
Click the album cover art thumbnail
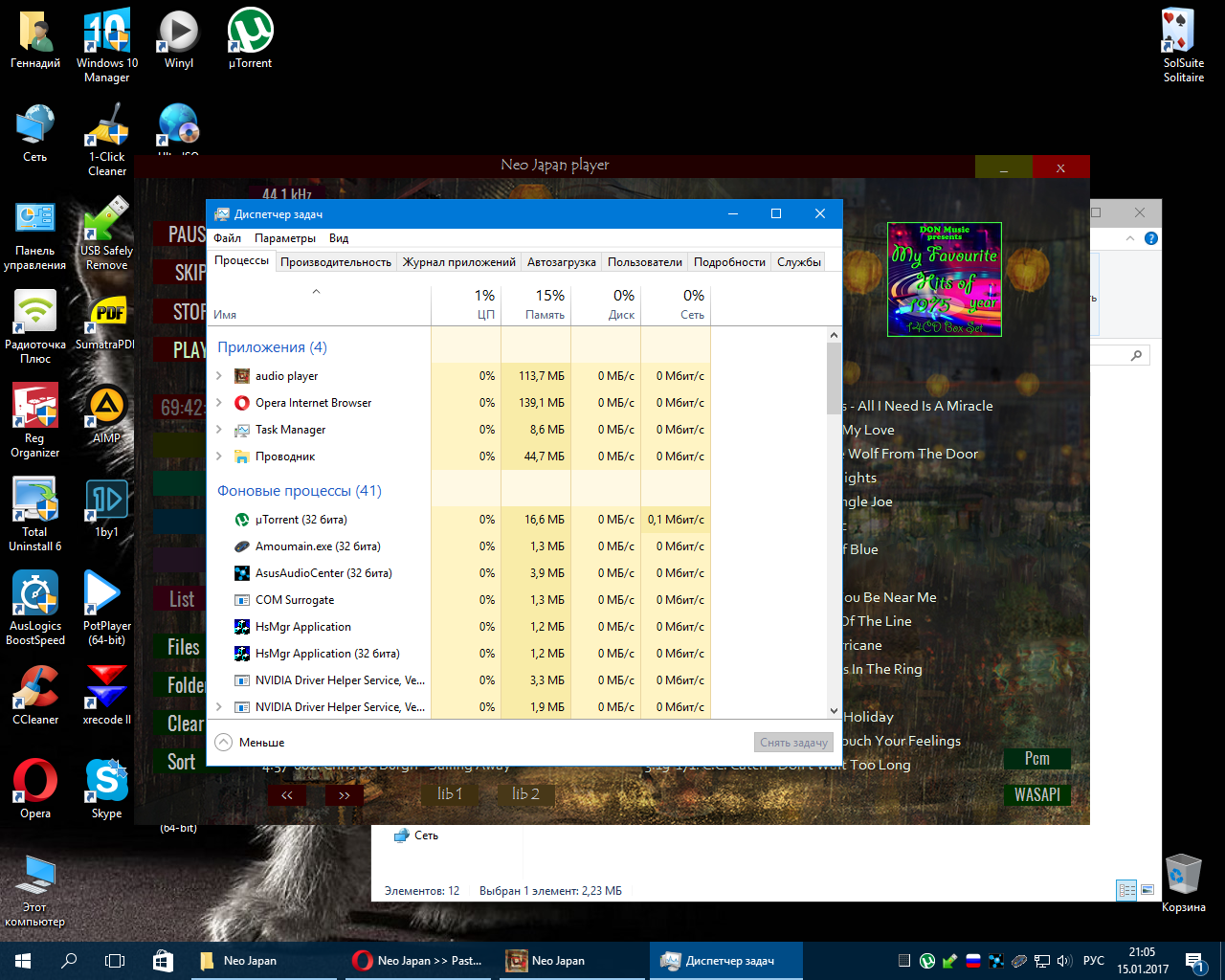pyautogui.click(x=945, y=279)
